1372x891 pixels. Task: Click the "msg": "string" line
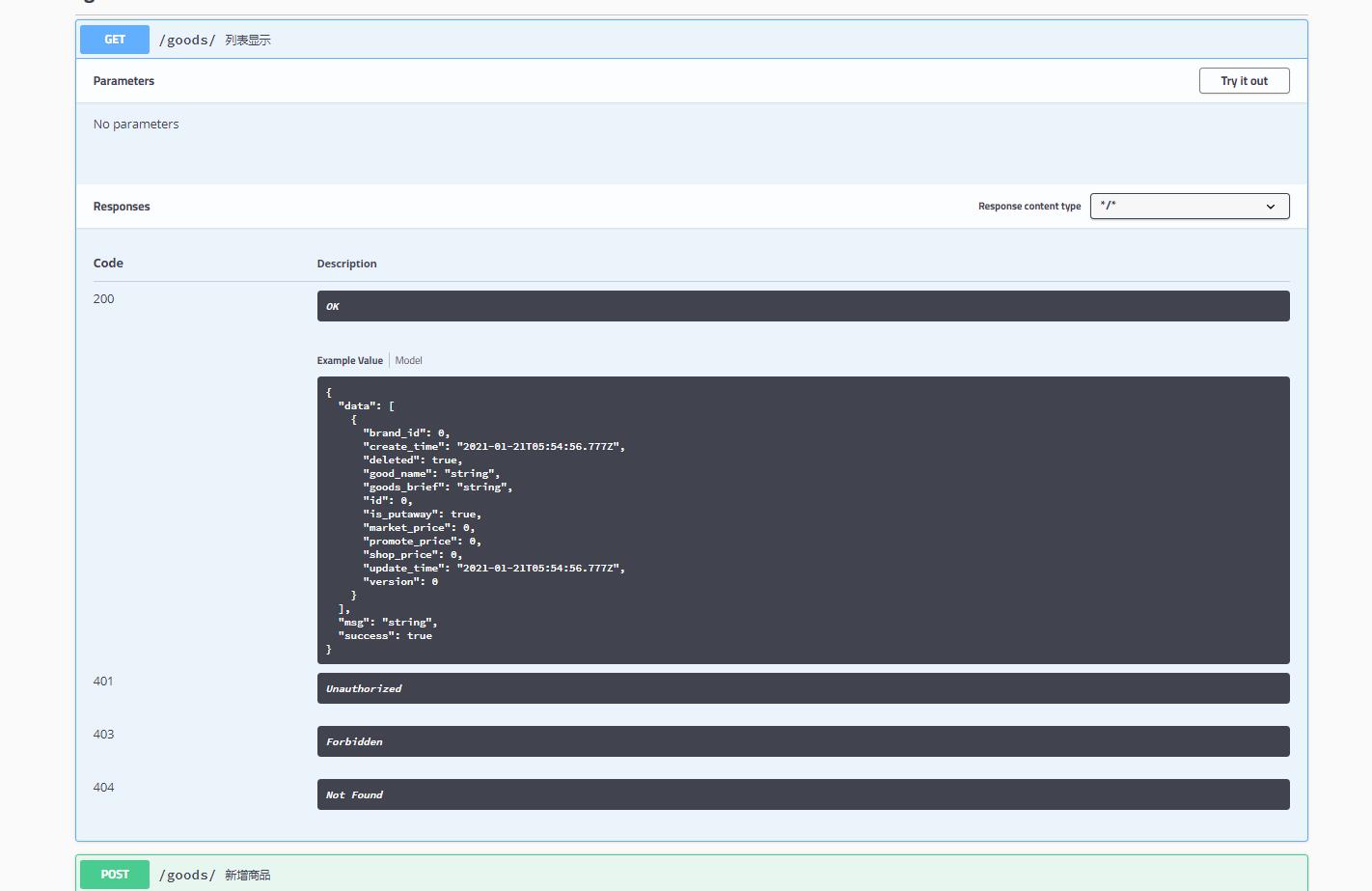388,623
